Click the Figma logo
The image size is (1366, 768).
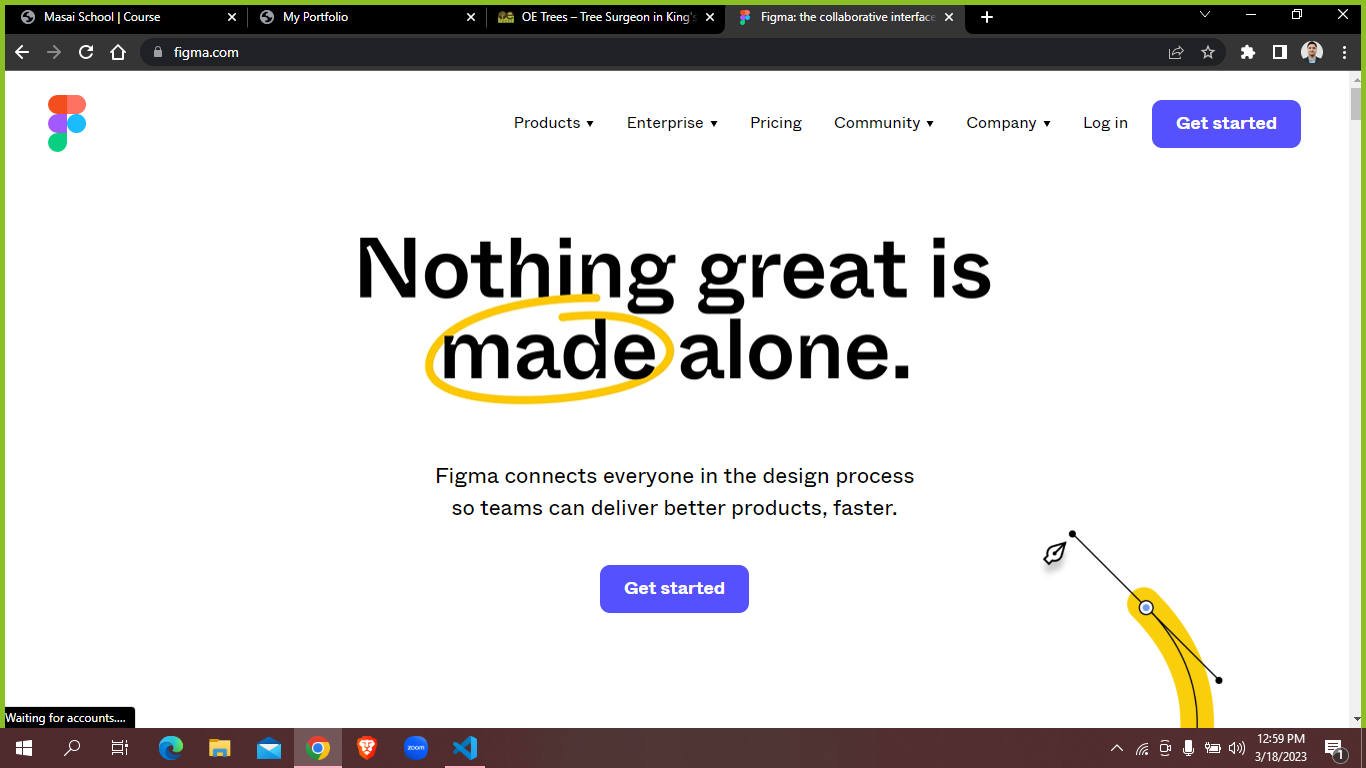67,123
